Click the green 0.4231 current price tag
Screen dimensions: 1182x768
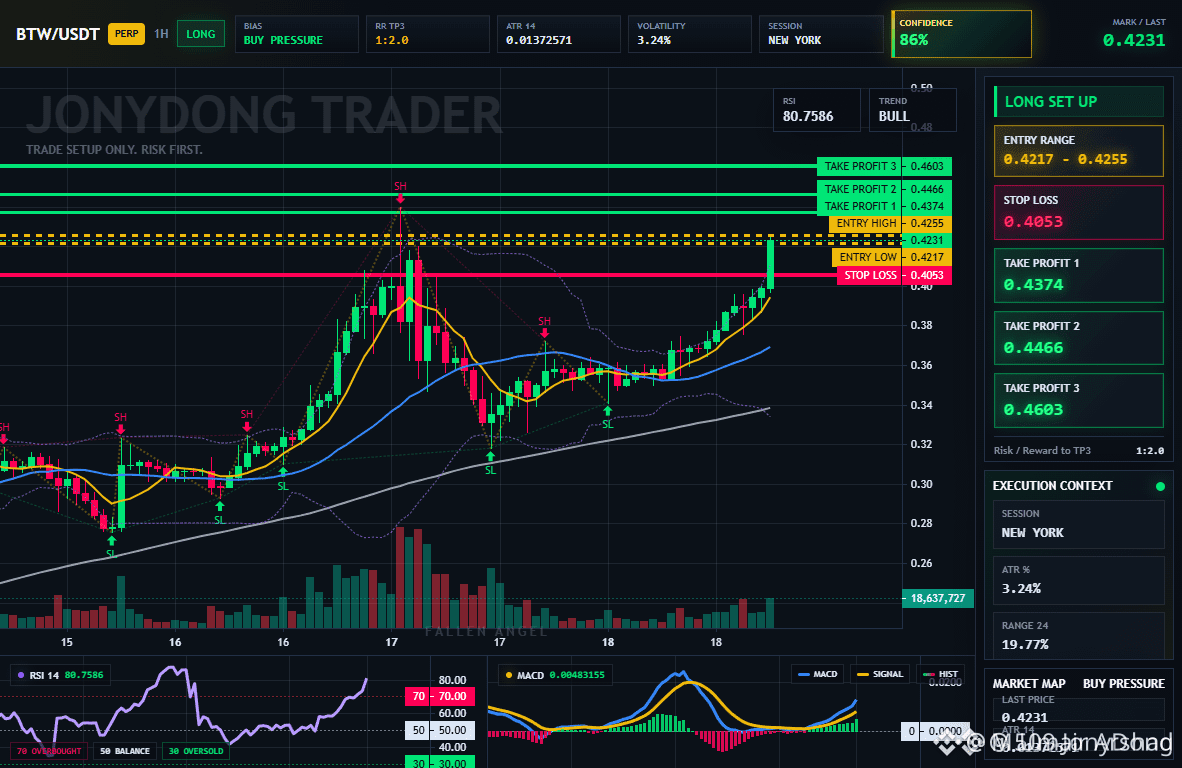point(927,240)
